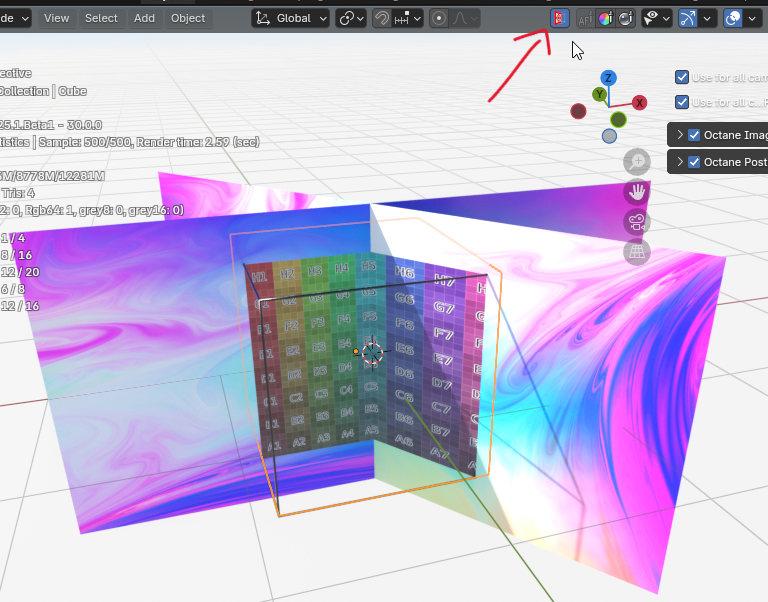Click the red Octane camera view icon
768x602 pixels.
[559, 19]
